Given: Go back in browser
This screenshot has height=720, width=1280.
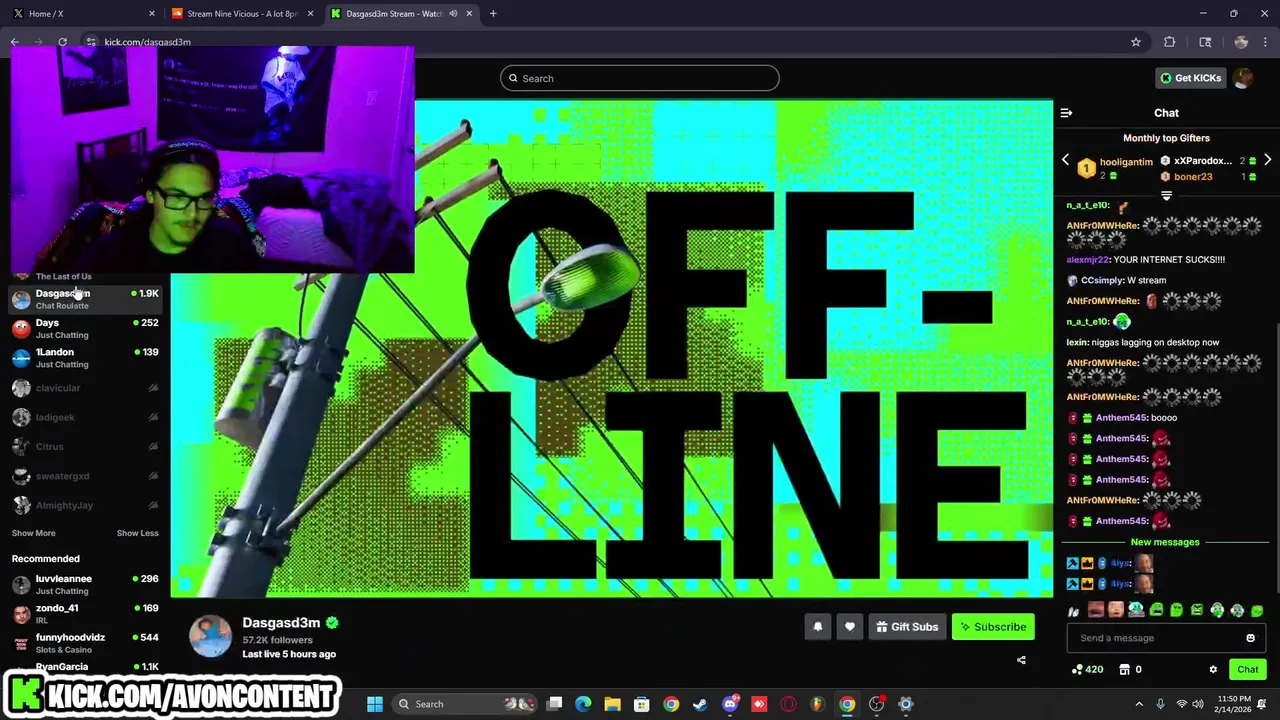Looking at the screenshot, I should (15, 42).
